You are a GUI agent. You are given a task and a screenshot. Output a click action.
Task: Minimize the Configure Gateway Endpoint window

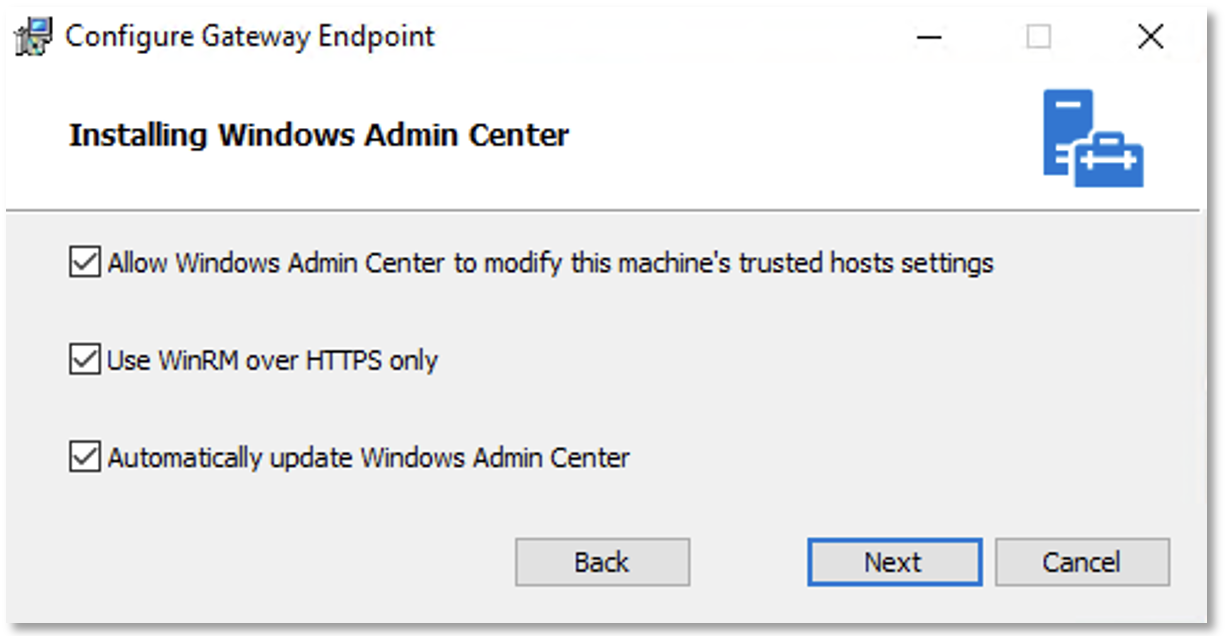coord(930,38)
